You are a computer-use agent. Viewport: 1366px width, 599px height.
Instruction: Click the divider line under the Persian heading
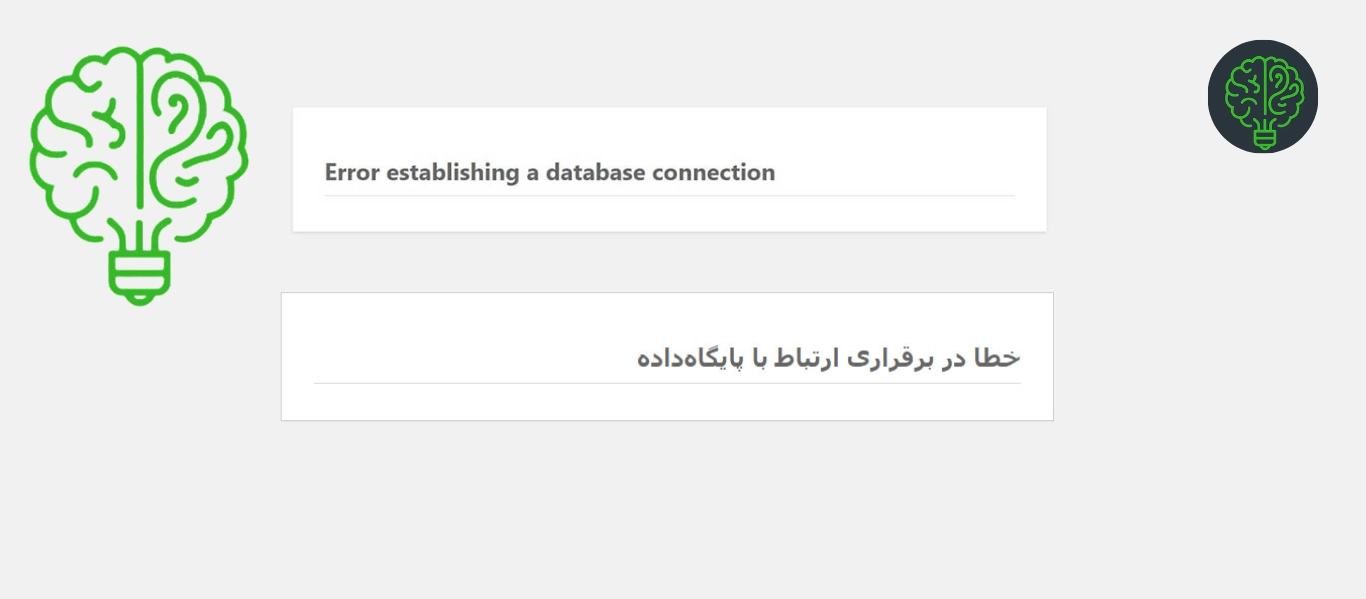click(667, 383)
